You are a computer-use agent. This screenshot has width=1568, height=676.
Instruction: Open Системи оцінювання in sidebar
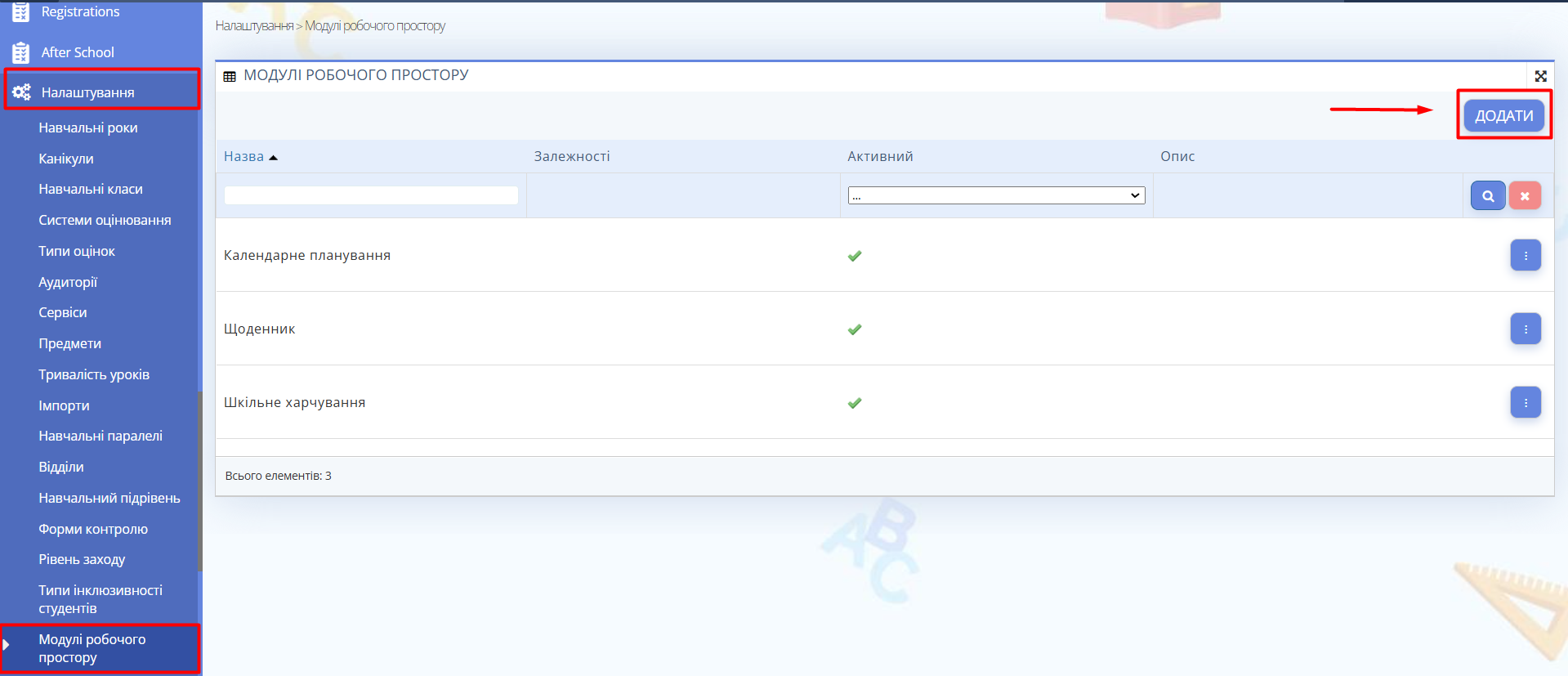(x=105, y=220)
